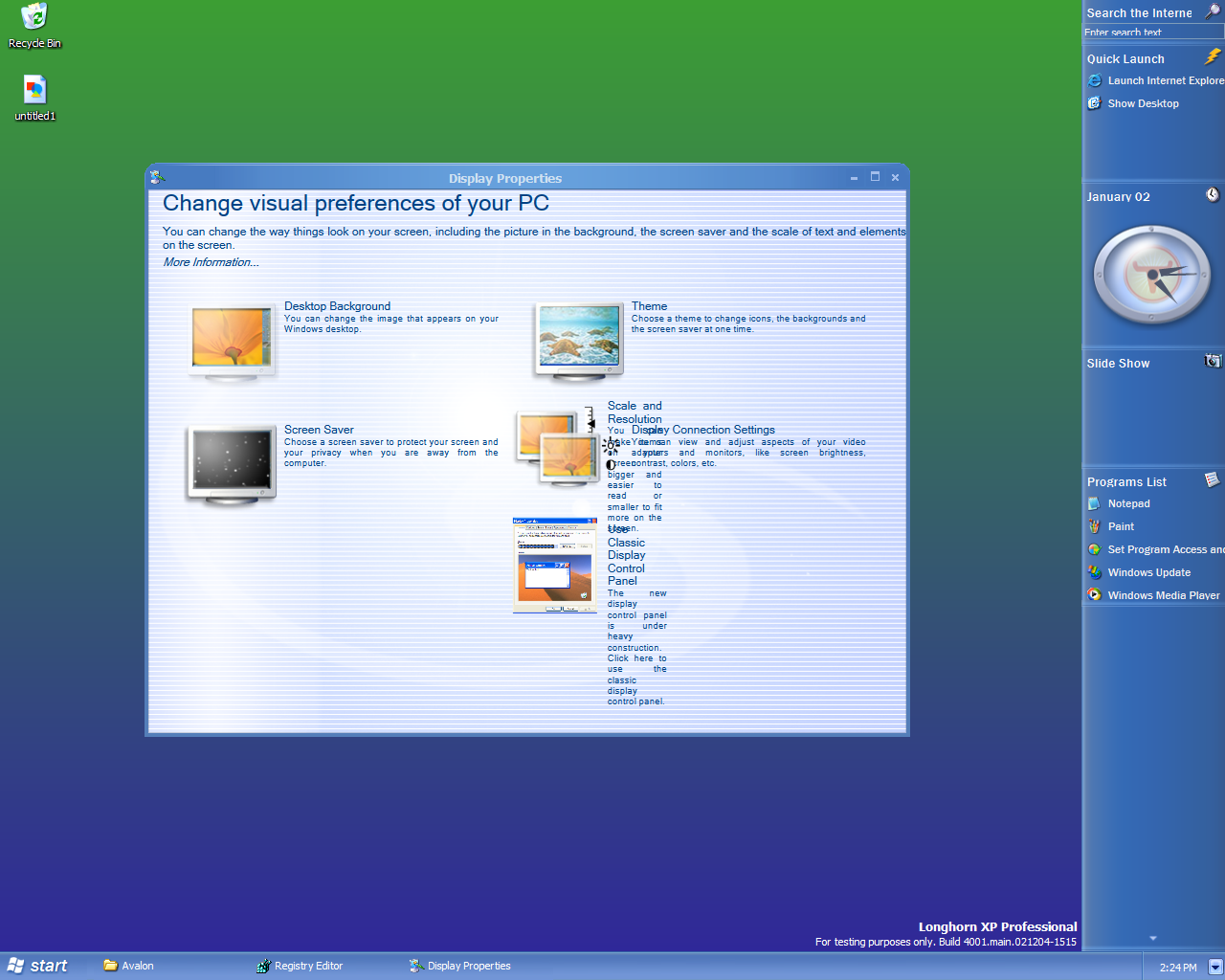Open Classic Display Control Panel thumbnail

tap(555, 565)
